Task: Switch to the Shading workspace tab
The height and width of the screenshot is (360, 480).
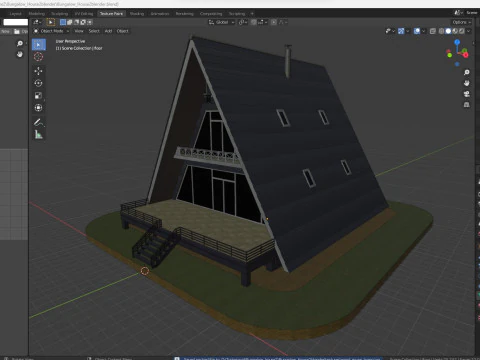Action: coord(137,14)
